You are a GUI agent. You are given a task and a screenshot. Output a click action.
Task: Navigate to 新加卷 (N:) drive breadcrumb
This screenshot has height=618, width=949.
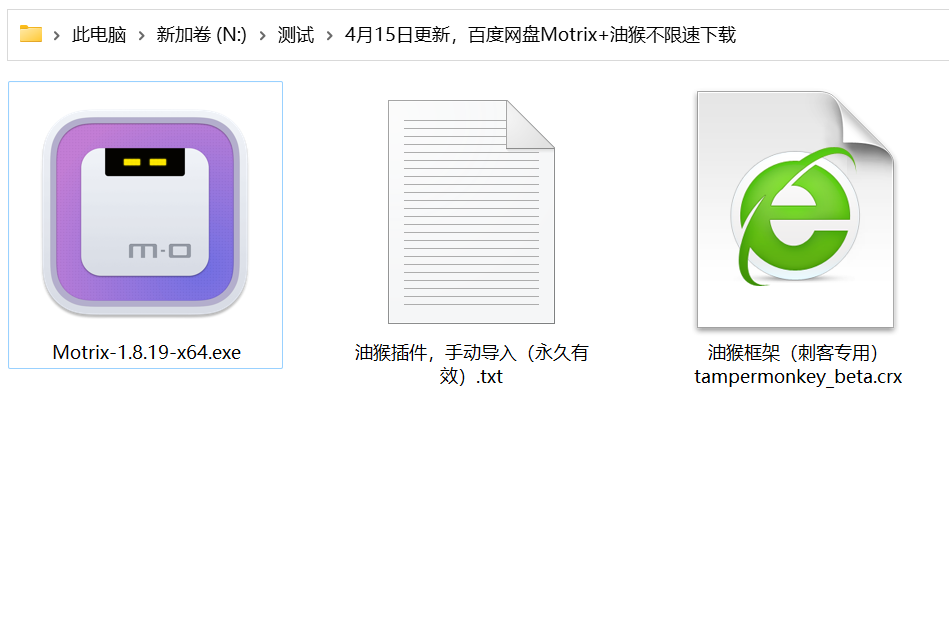202,35
